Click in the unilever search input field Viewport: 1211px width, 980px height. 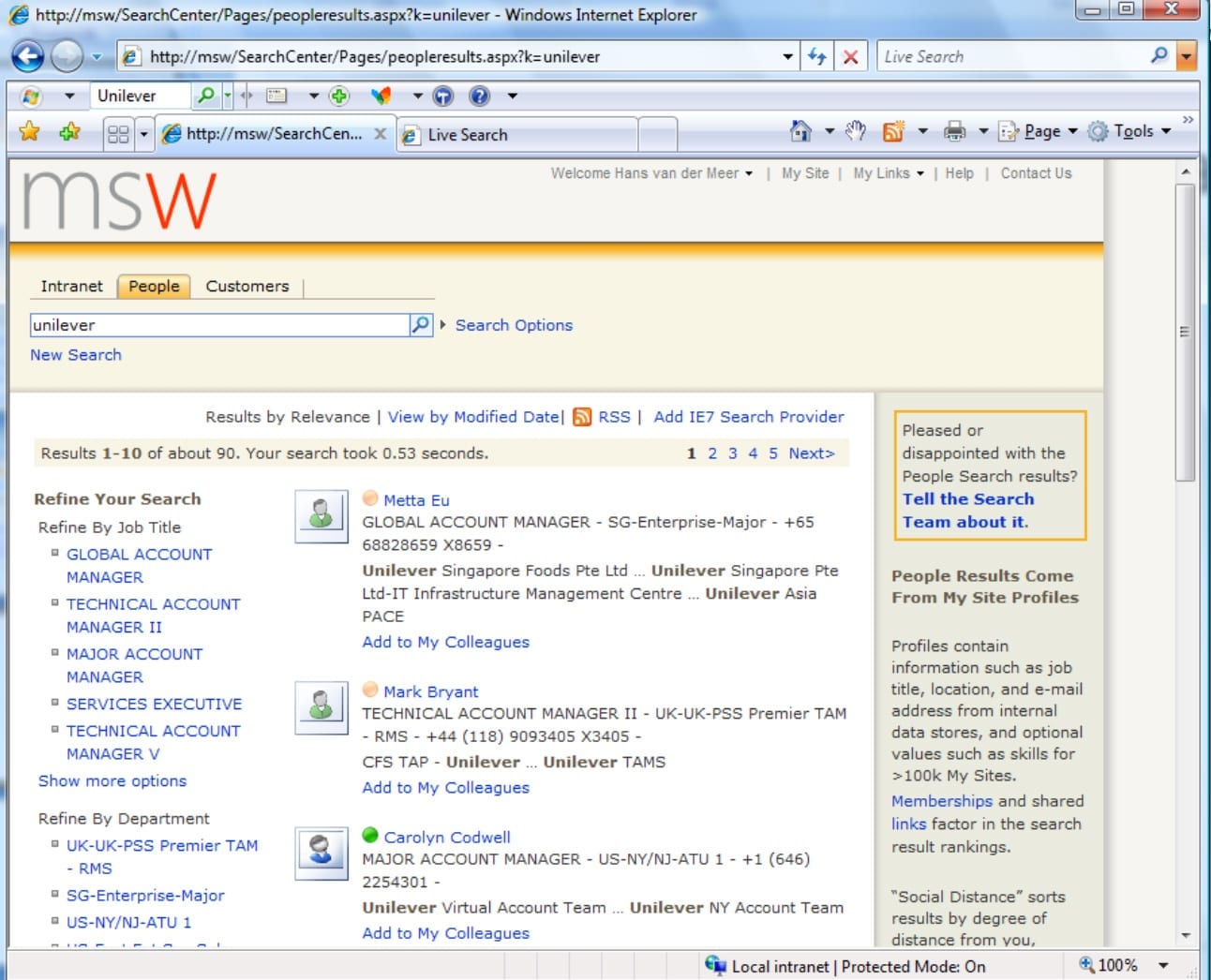pyautogui.click(x=219, y=325)
